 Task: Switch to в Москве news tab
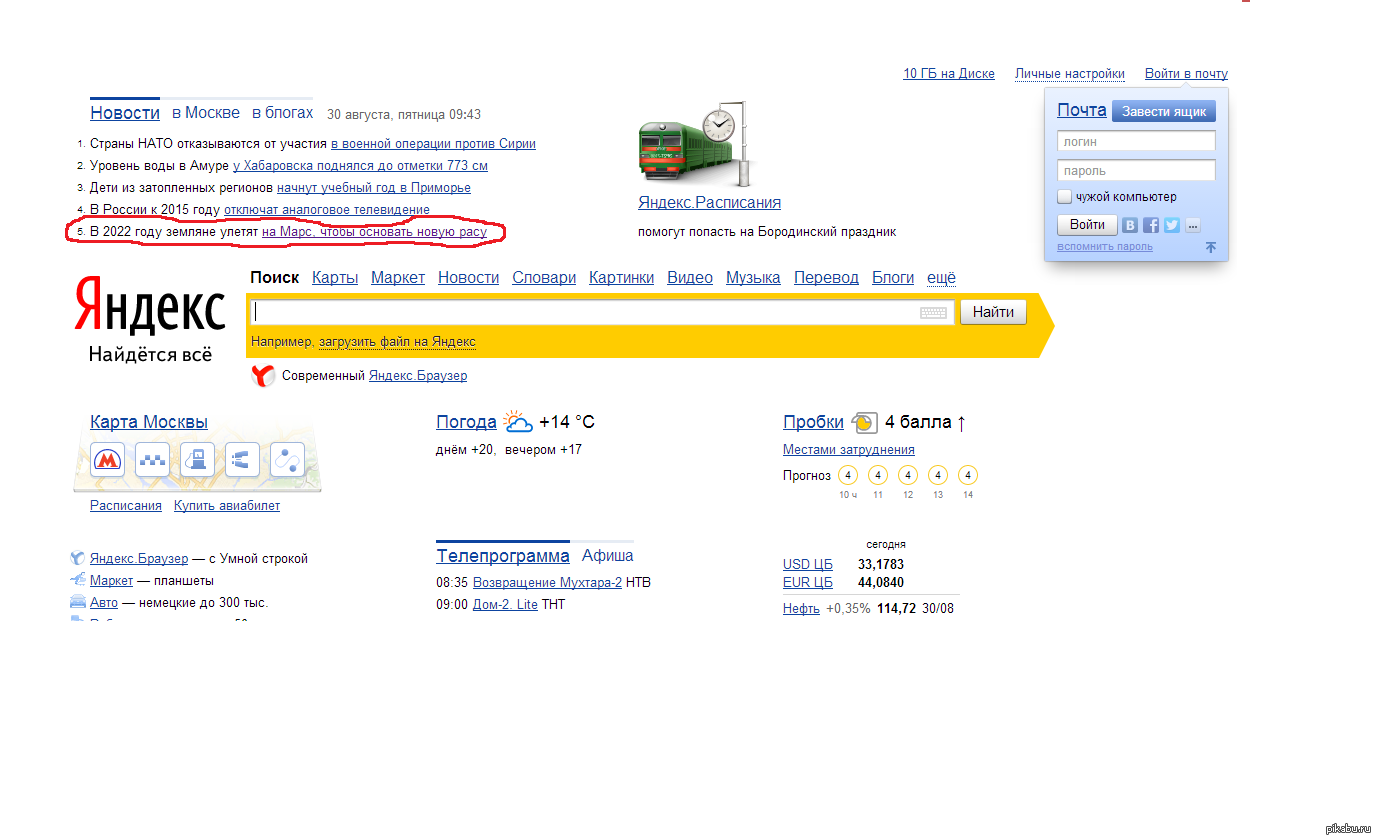pyautogui.click(x=206, y=113)
